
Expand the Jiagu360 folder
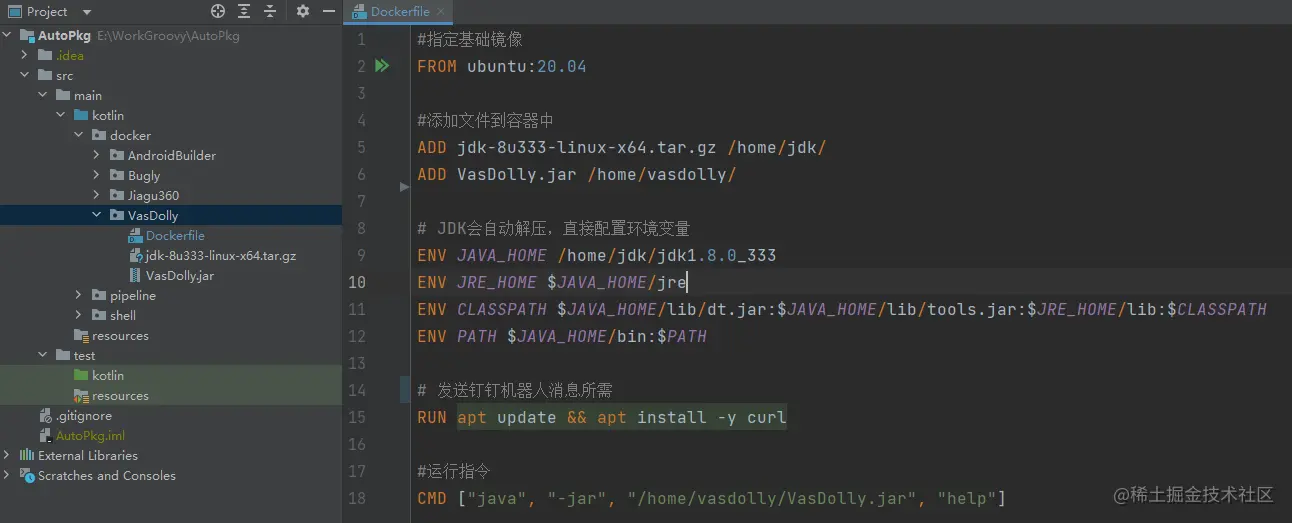97,196
